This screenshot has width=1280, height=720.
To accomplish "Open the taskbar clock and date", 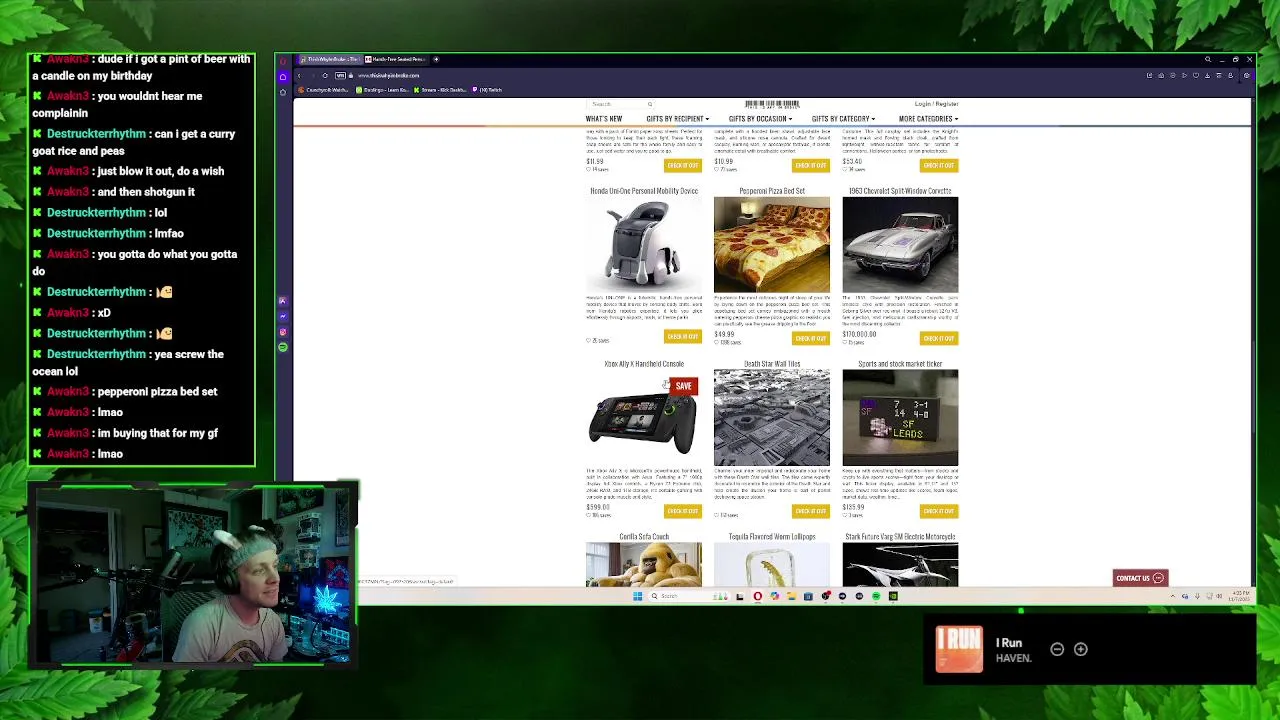I will (1241, 596).
